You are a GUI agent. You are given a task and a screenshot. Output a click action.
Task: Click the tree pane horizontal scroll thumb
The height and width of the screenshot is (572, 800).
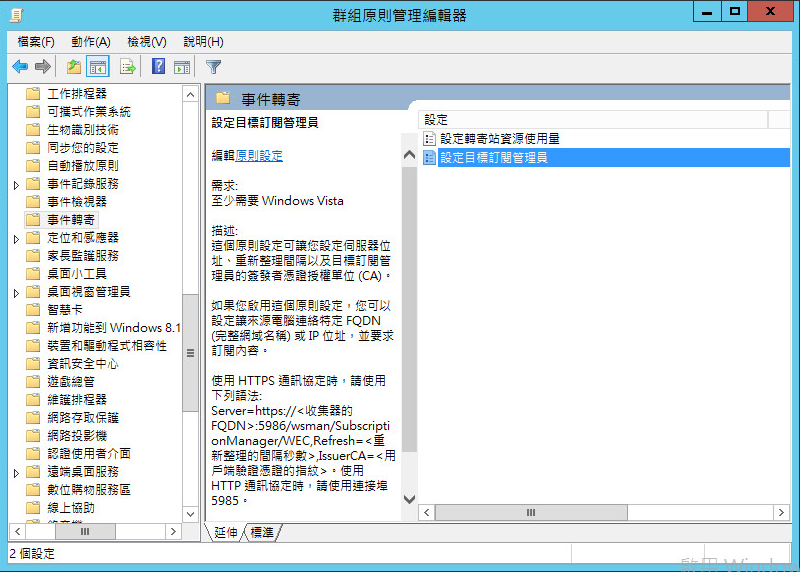click(x=85, y=532)
